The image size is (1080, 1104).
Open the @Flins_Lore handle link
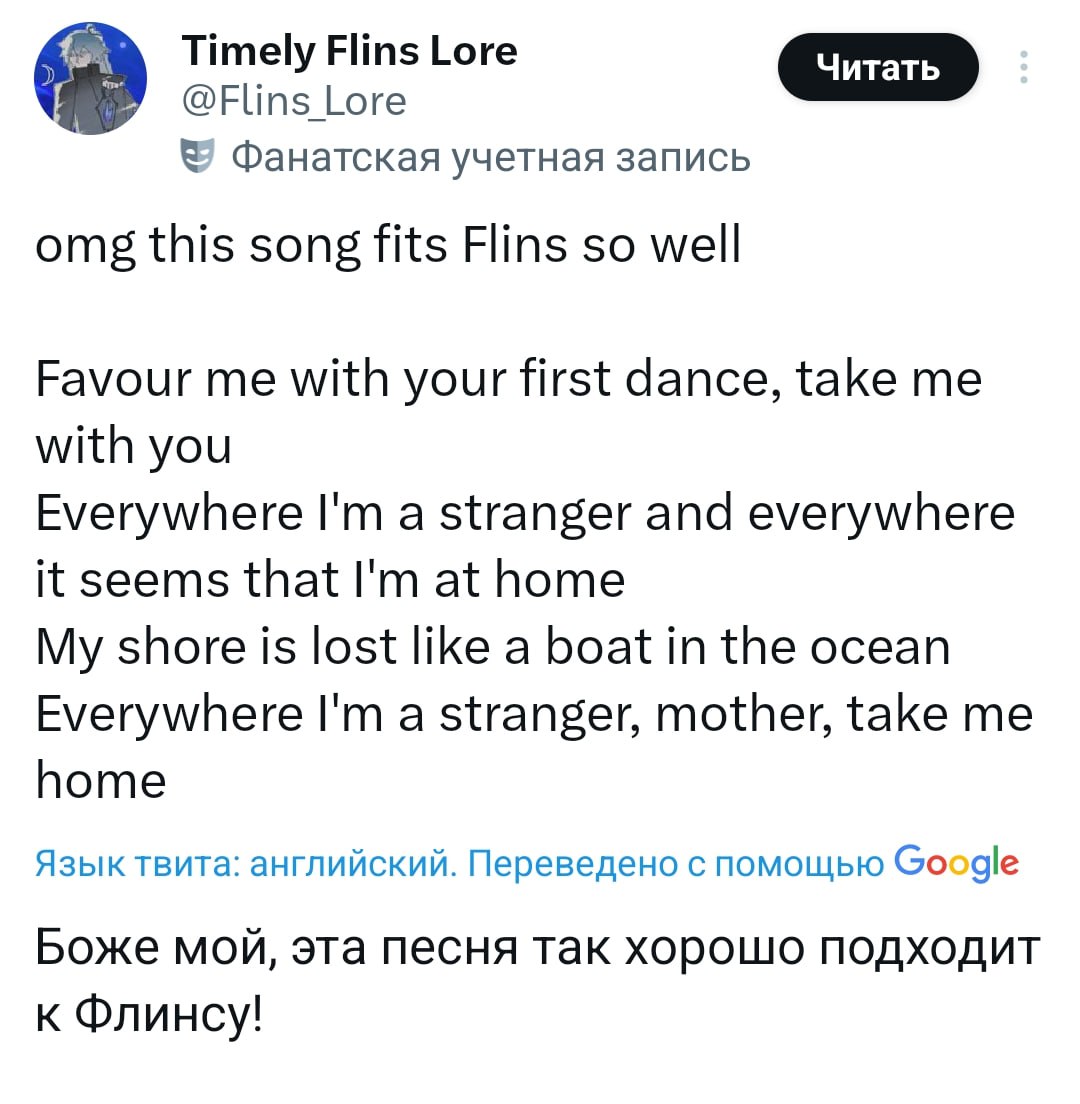click(x=293, y=101)
